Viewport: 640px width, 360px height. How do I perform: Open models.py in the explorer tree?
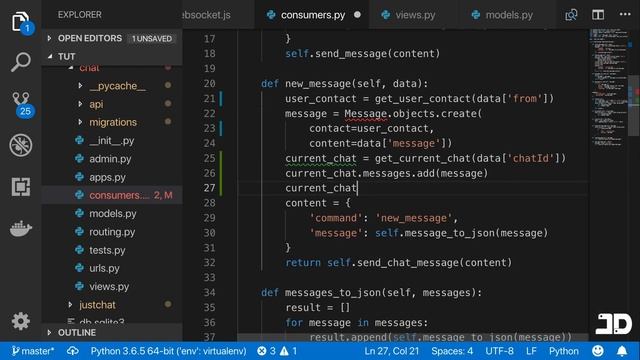[x=113, y=213]
